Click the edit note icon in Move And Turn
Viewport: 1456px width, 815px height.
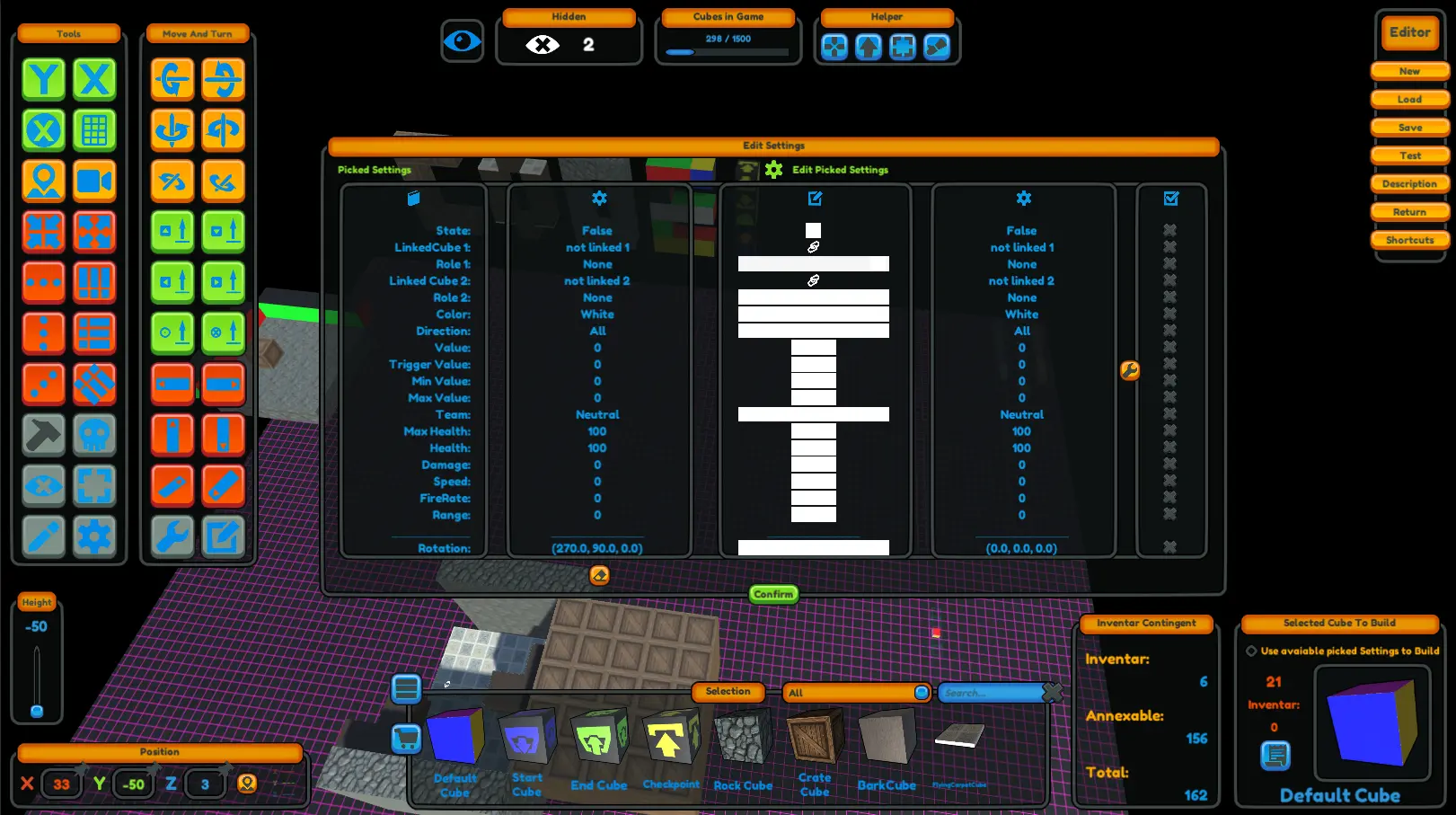[x=223, y=537]
